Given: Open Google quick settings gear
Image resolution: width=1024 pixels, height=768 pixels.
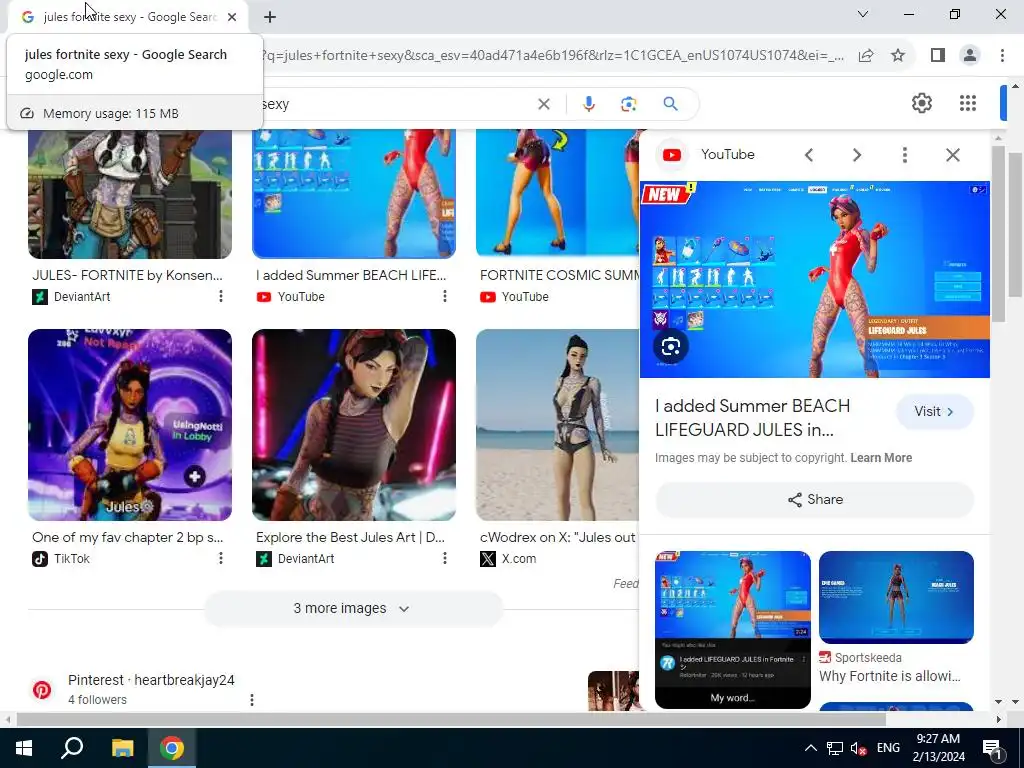Looking at the screenshot, I should point(921,103).
